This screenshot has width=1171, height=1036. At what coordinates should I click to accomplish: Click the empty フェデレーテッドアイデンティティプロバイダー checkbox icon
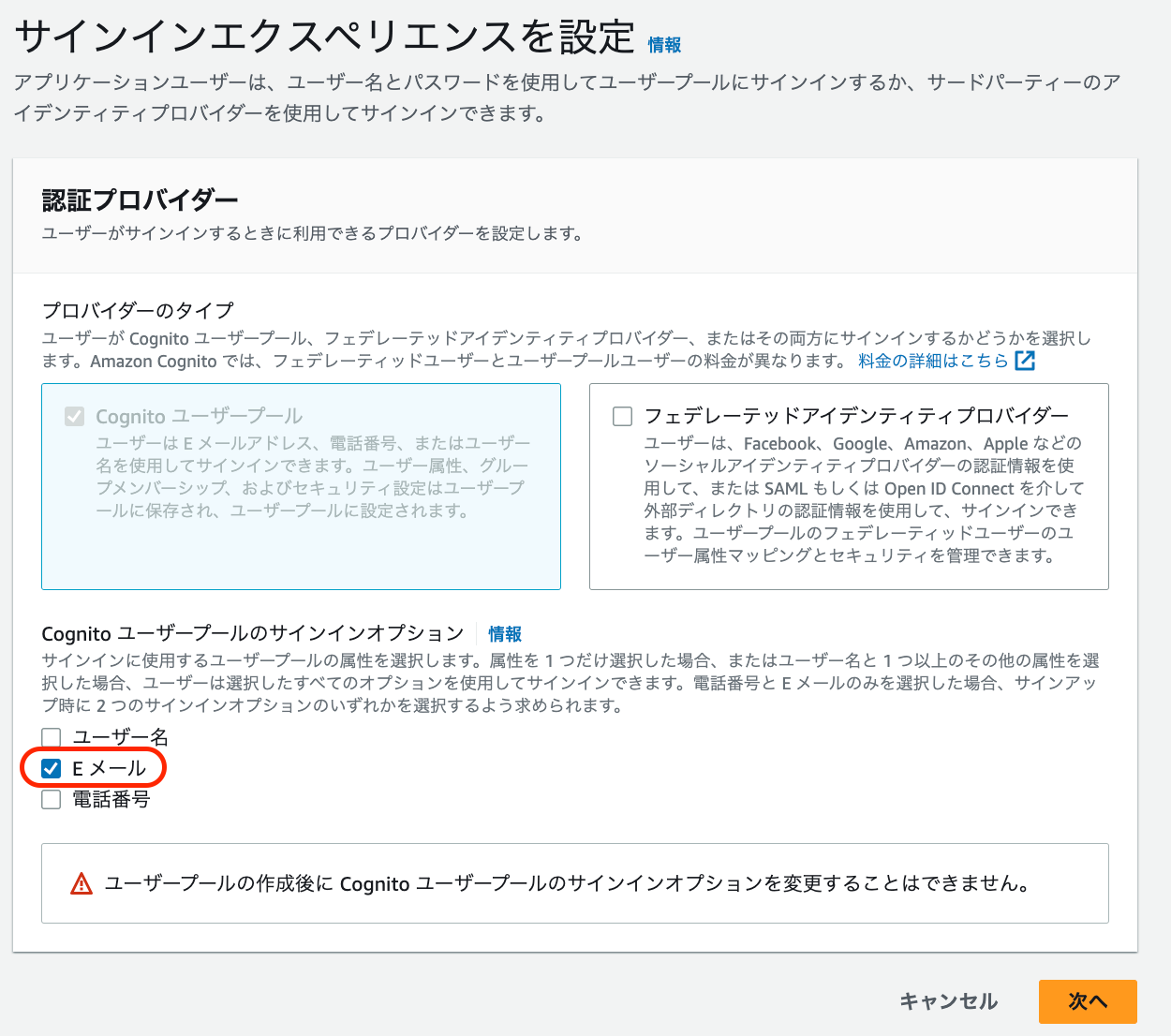pos(622,415)
